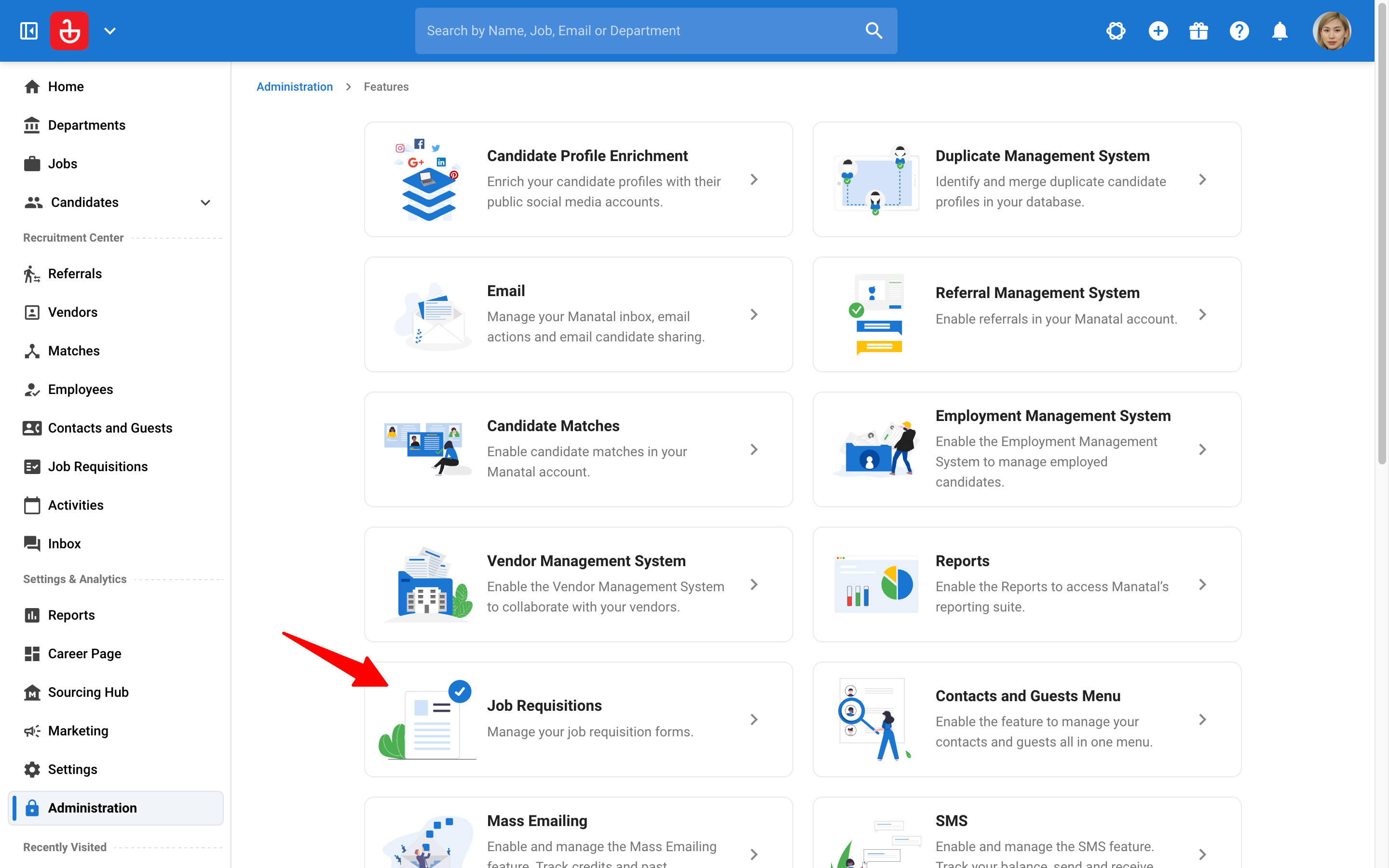Open Marketing in sidebar
Image resolution: width=1389 pixels, height=868 pixels.
(115, 731)
